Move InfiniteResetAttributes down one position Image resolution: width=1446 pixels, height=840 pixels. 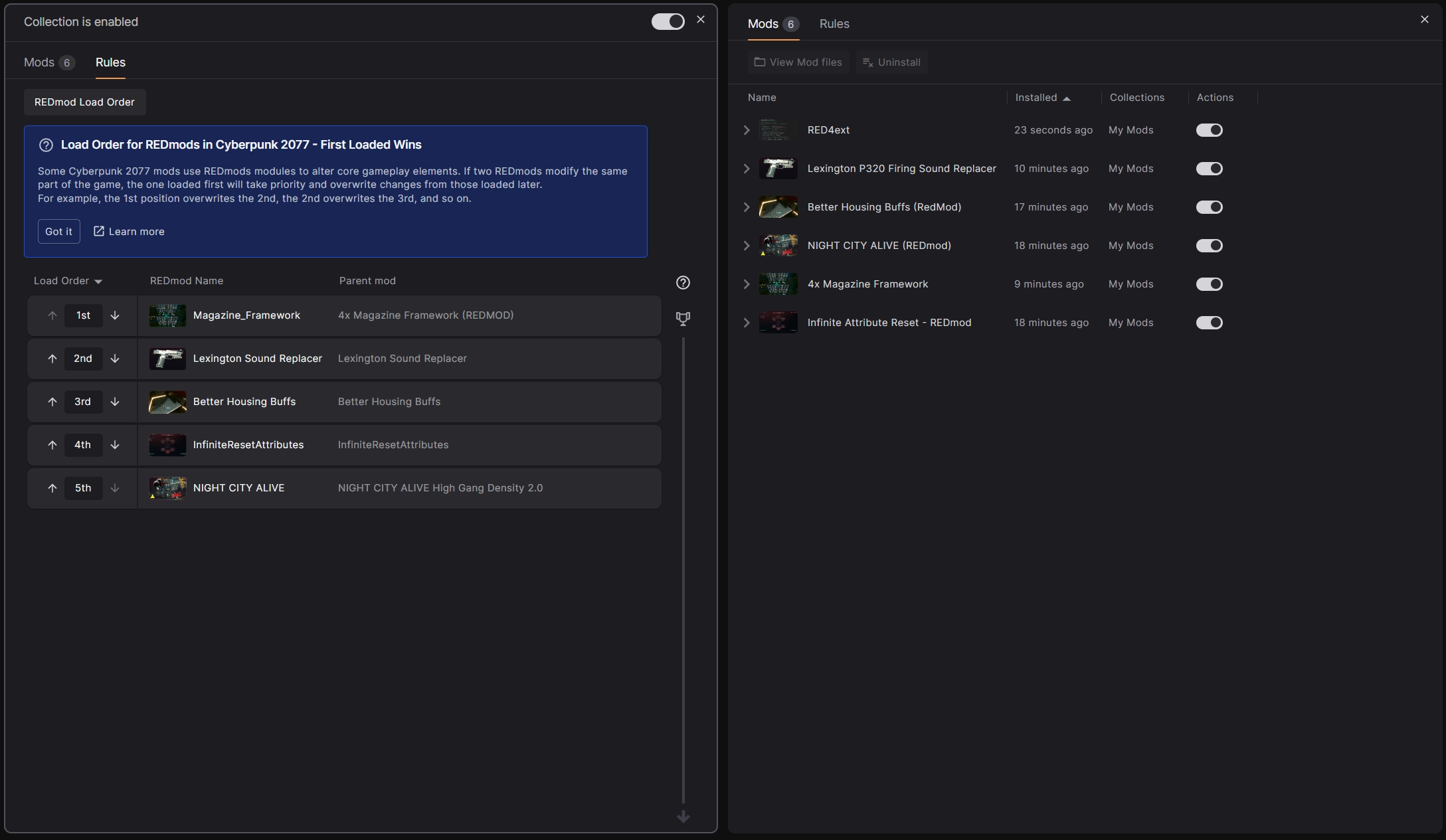115,445
